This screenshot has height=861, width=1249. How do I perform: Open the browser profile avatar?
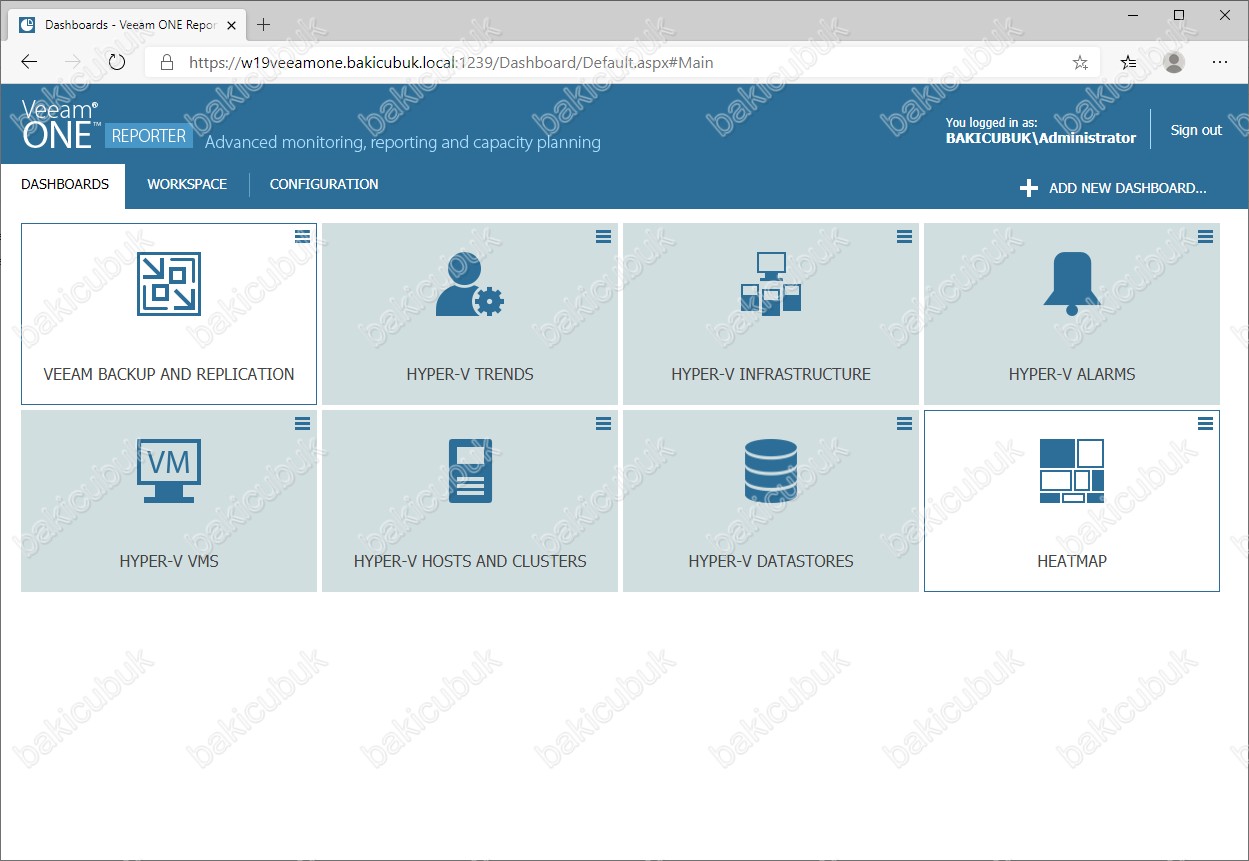point(1174,62)
